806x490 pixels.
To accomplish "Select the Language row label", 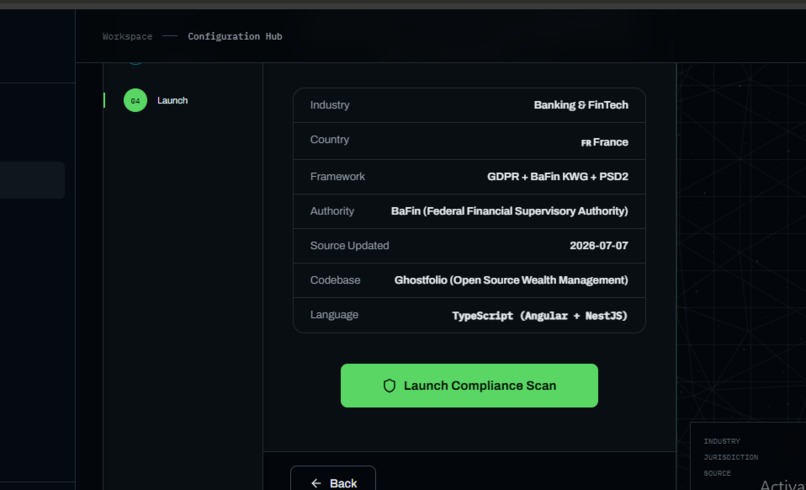I will point(334,315).
